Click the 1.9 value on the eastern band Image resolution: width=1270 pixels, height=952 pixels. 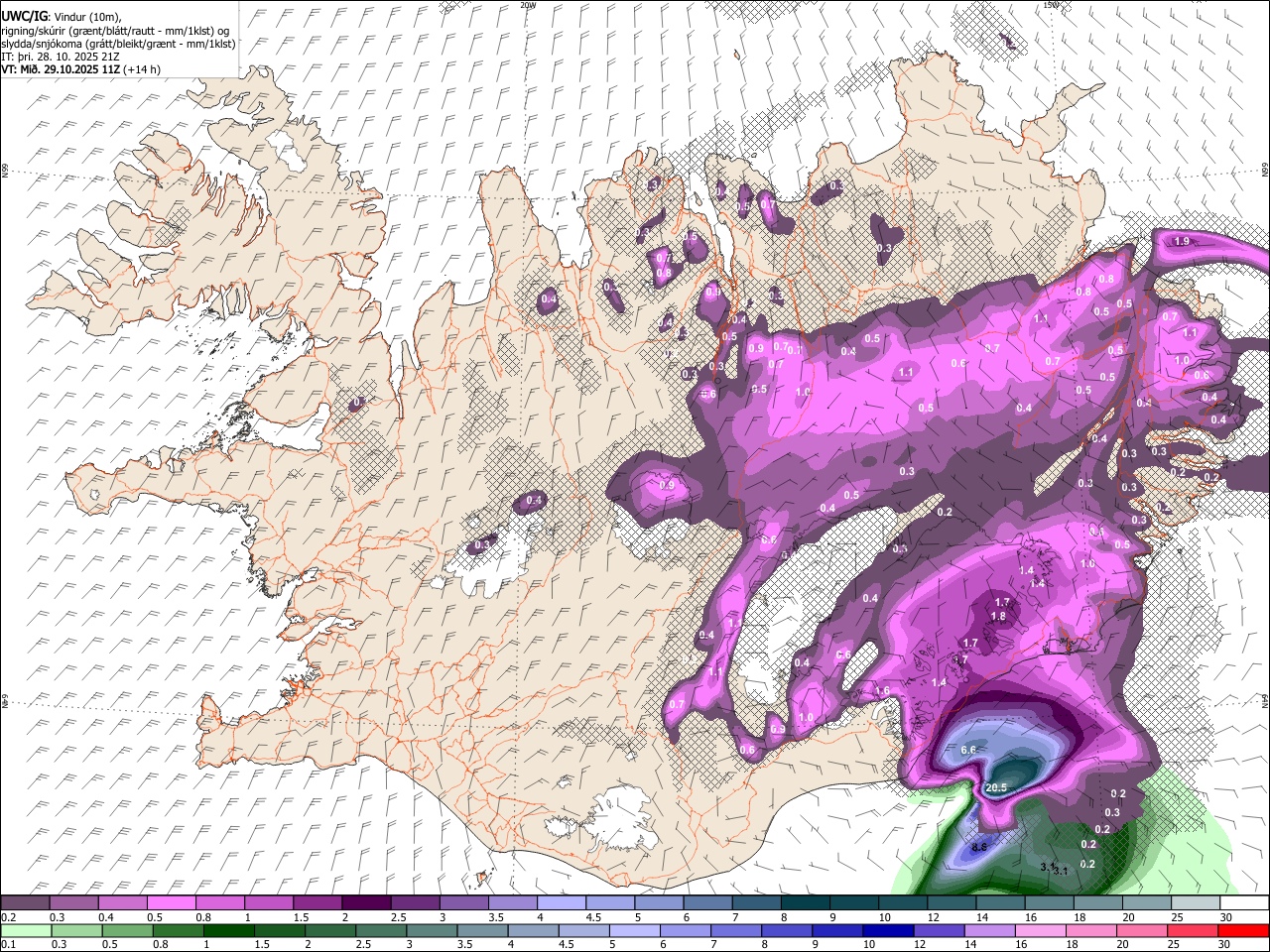[x=1182, y=241]
